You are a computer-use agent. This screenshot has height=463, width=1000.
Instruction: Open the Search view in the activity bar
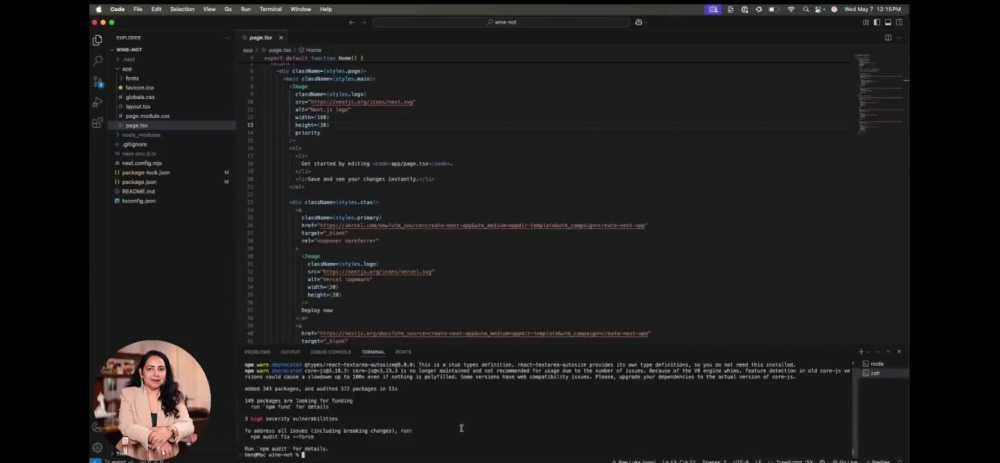click(x=98, y=61)
